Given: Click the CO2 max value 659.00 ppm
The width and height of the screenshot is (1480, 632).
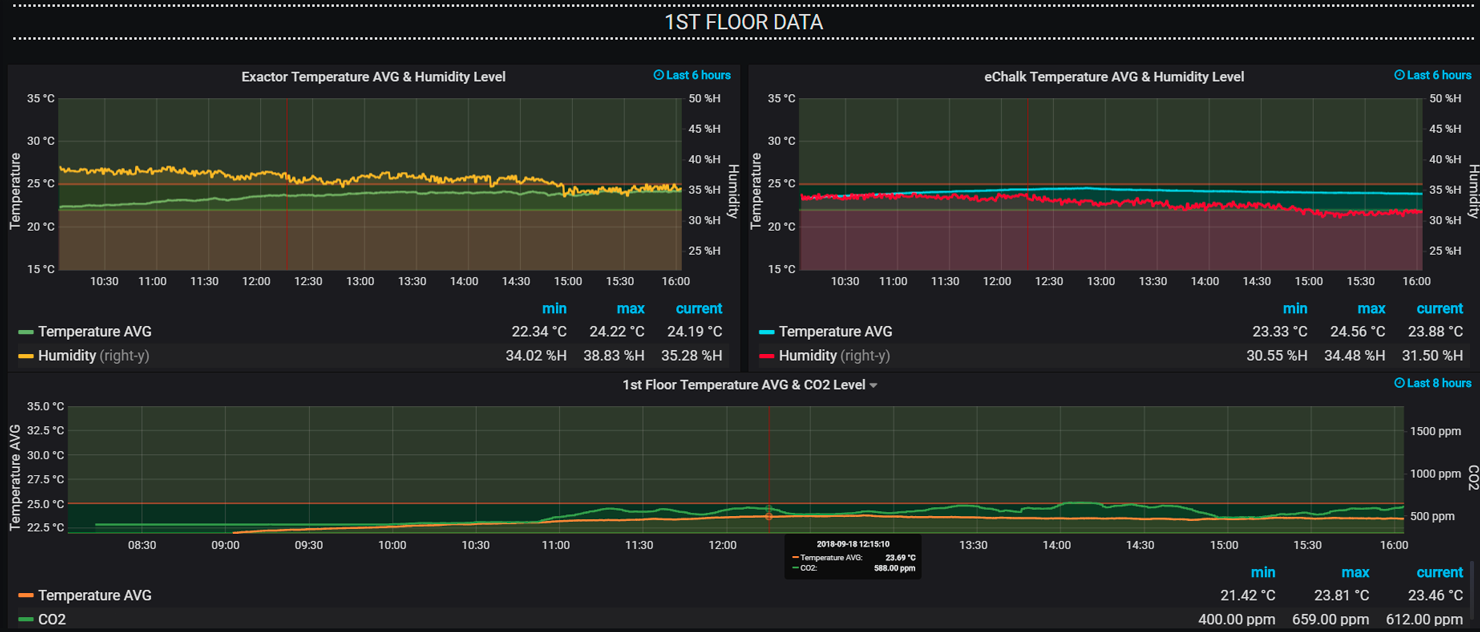Looking at the screenshot, I should [x=1330, y=619].
